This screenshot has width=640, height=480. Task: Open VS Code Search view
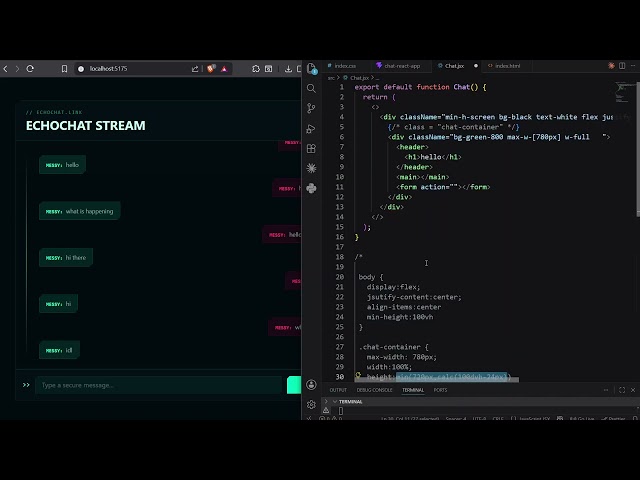[x=311, y=88]
